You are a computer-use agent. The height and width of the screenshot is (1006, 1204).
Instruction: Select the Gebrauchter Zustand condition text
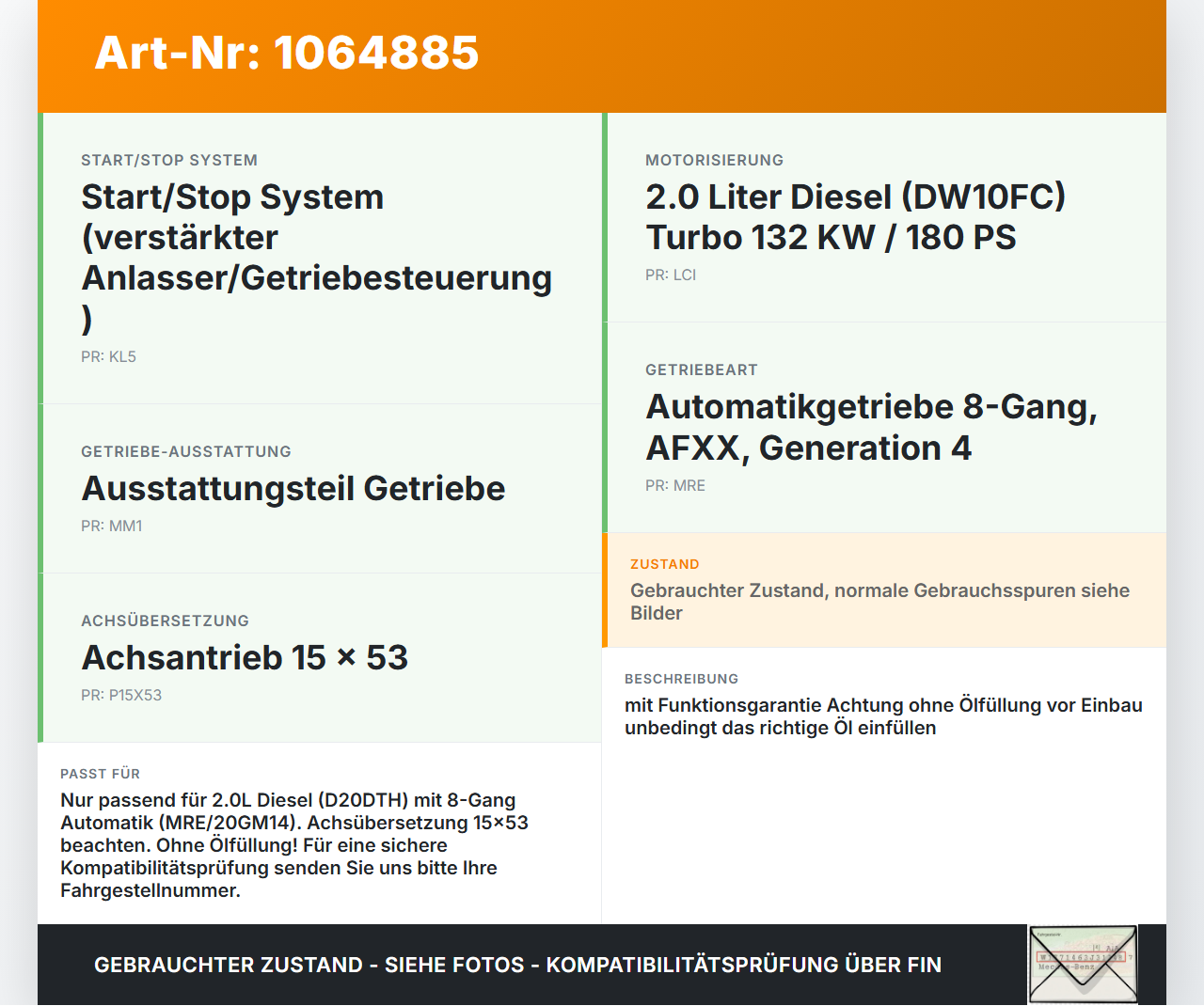click(879, 602)
